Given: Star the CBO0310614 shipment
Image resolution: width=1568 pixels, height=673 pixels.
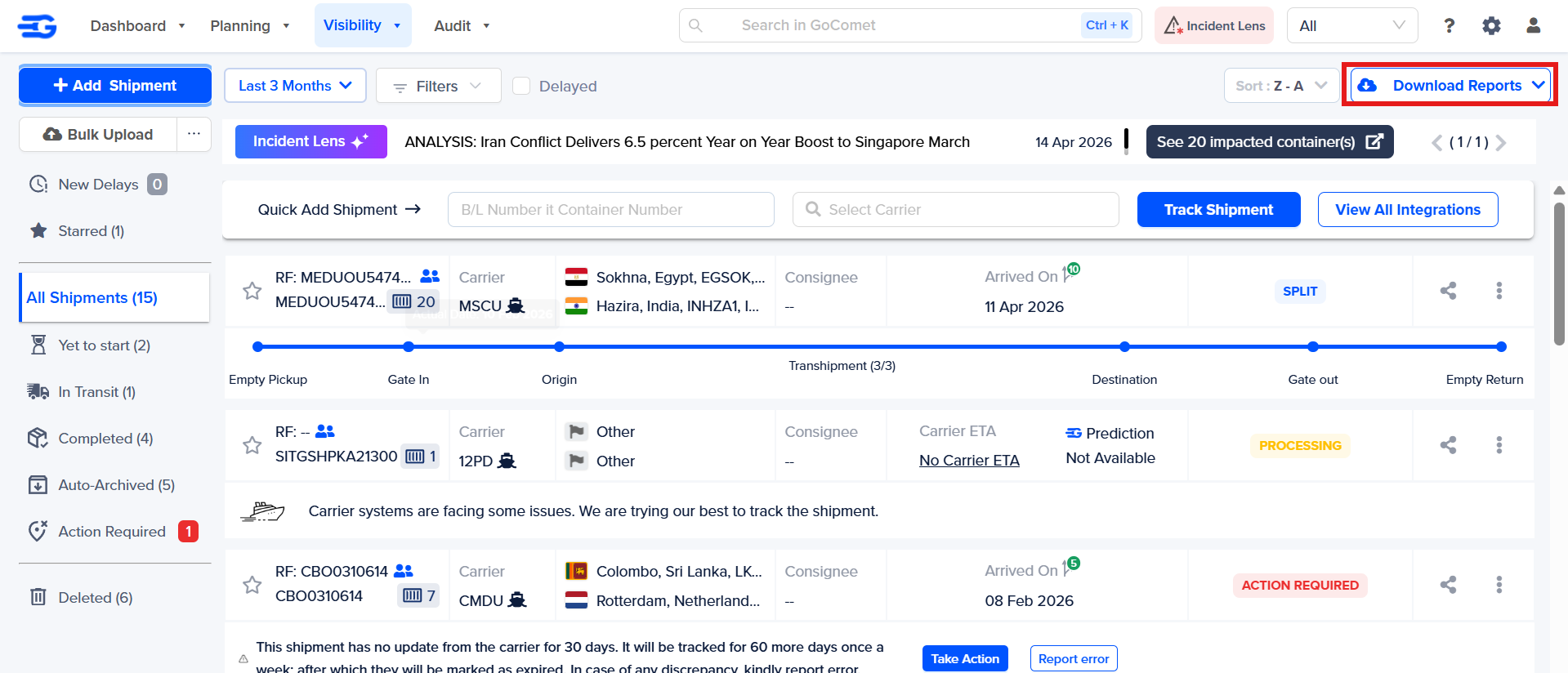Looking at the screenshot, I should click(252, 585).
